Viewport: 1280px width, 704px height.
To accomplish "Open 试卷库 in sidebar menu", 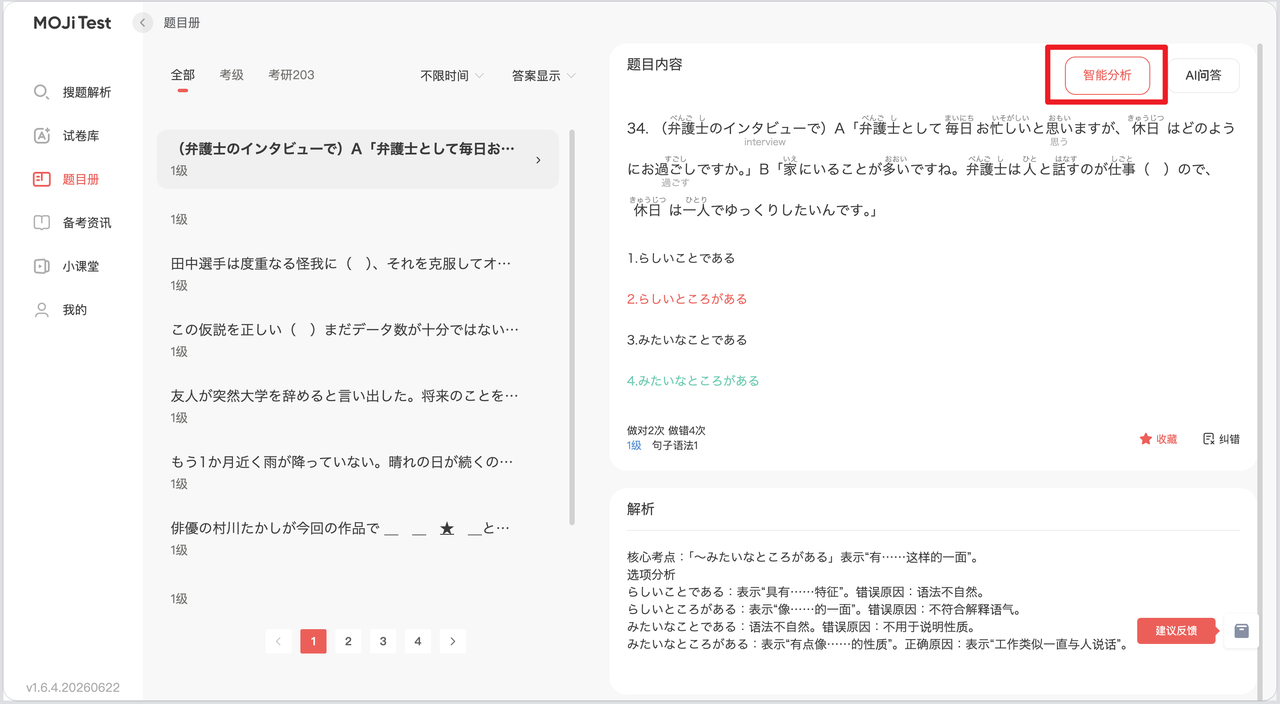I will tap(81, 136).
